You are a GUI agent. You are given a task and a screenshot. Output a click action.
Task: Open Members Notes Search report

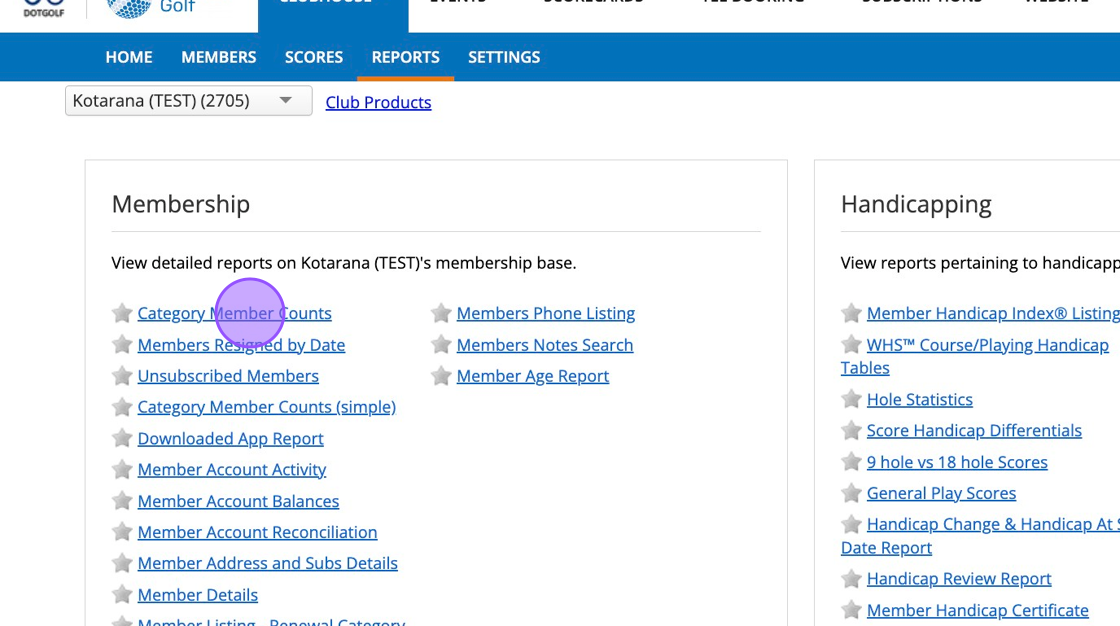545,344
